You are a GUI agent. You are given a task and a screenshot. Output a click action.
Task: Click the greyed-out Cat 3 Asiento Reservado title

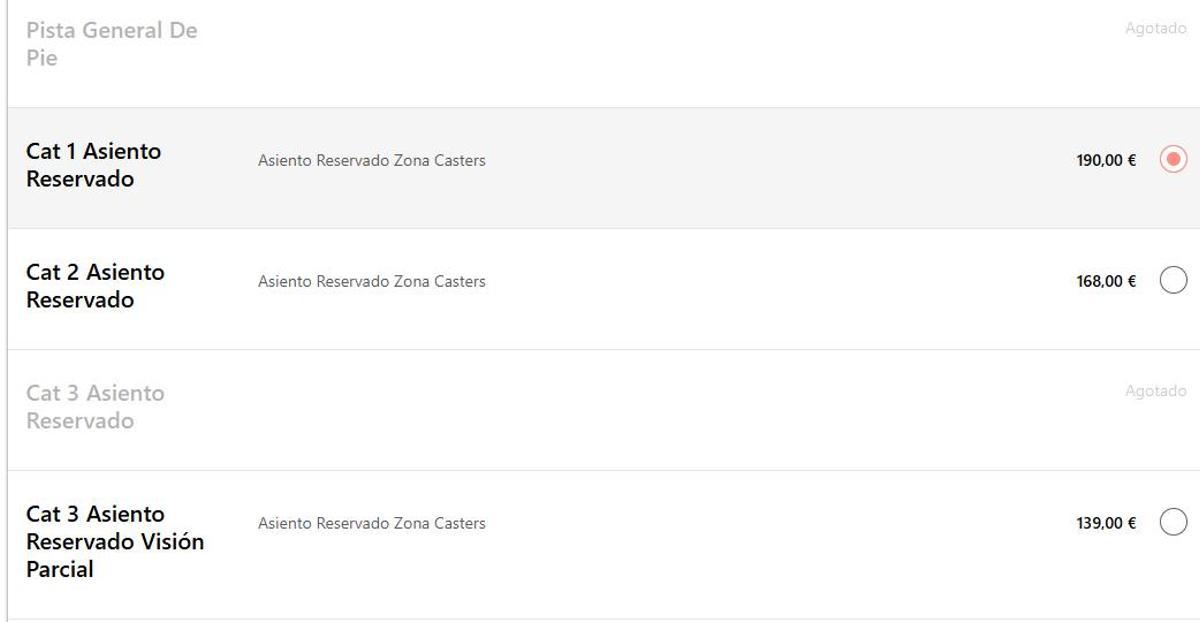pos(96,407)
